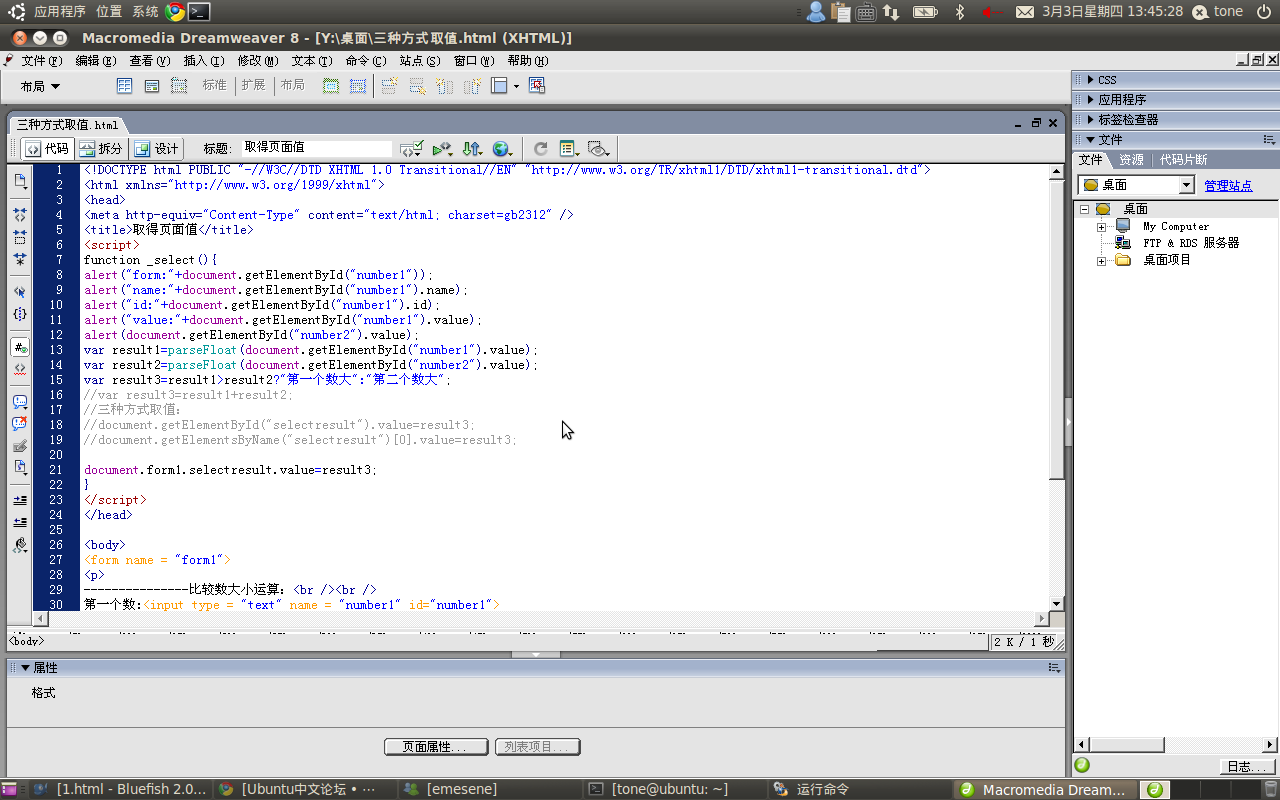Select the Draw Layout Cell tool
The width and height of the screenshot is (1280, 800).
click(x=357, y=86)
